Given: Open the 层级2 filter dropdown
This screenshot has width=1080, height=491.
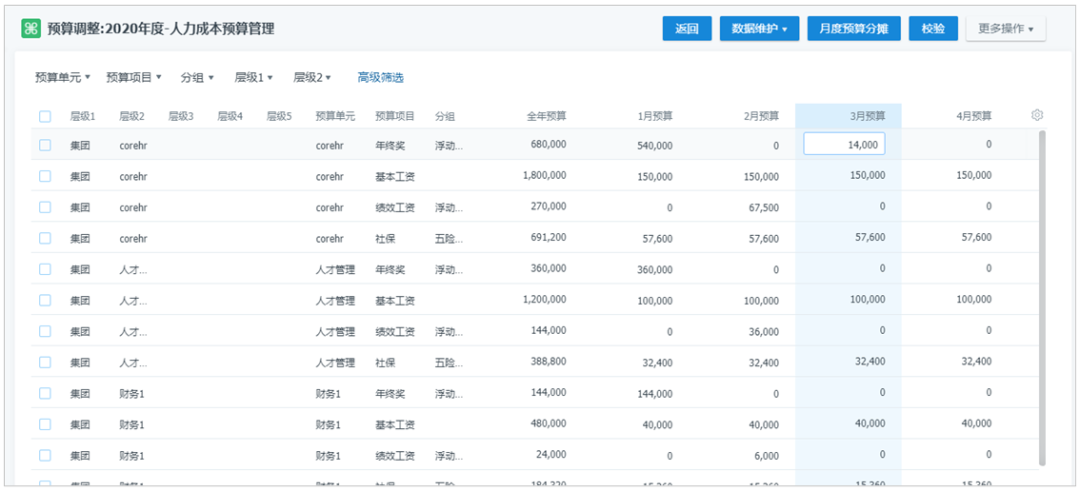Looking at the screenshot, I should pos(313,78).
